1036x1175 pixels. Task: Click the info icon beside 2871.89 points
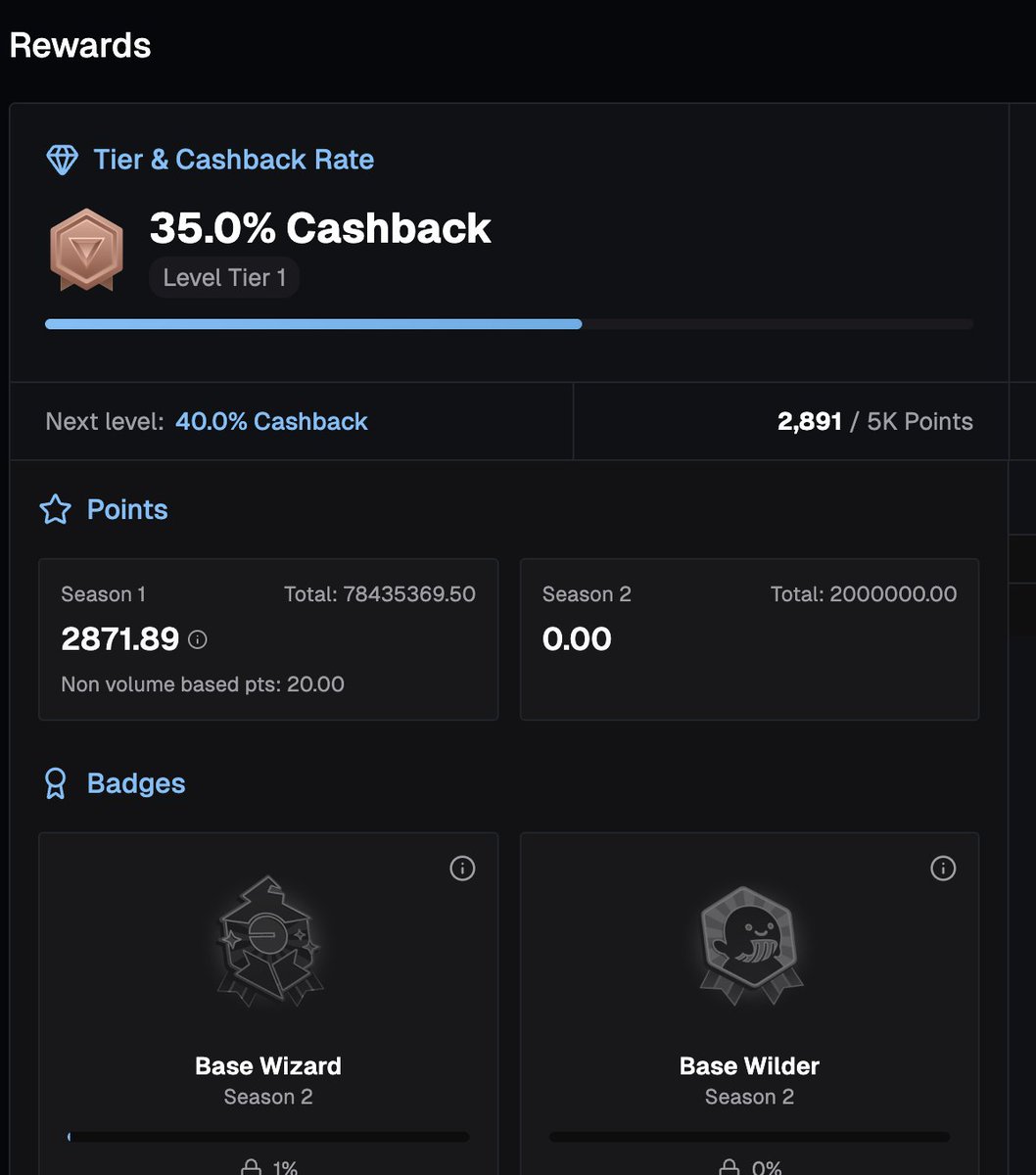click(x=198, y=639)
